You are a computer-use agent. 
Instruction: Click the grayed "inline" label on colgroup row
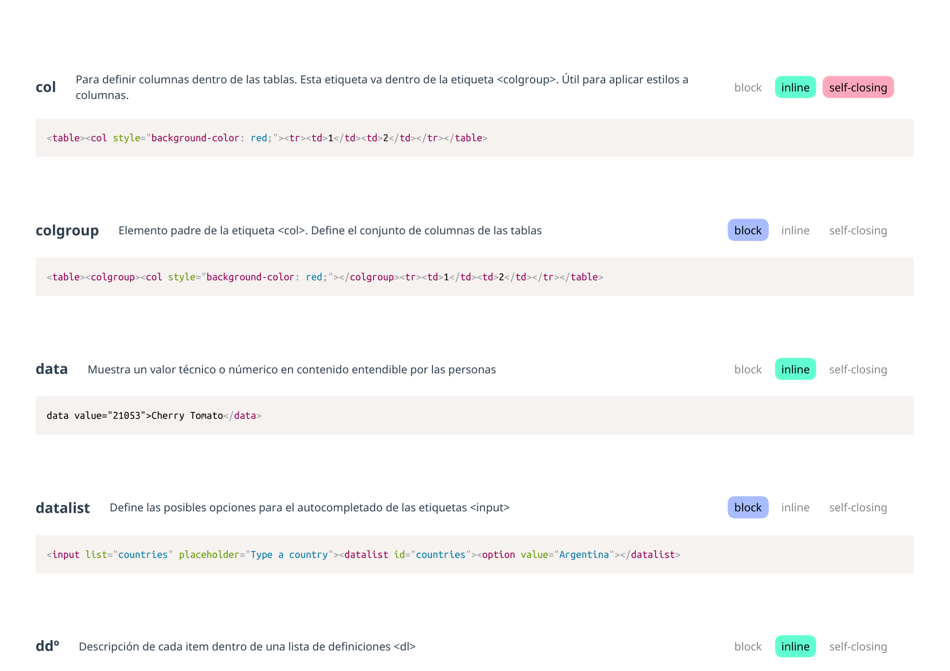[x=795, y=230]
